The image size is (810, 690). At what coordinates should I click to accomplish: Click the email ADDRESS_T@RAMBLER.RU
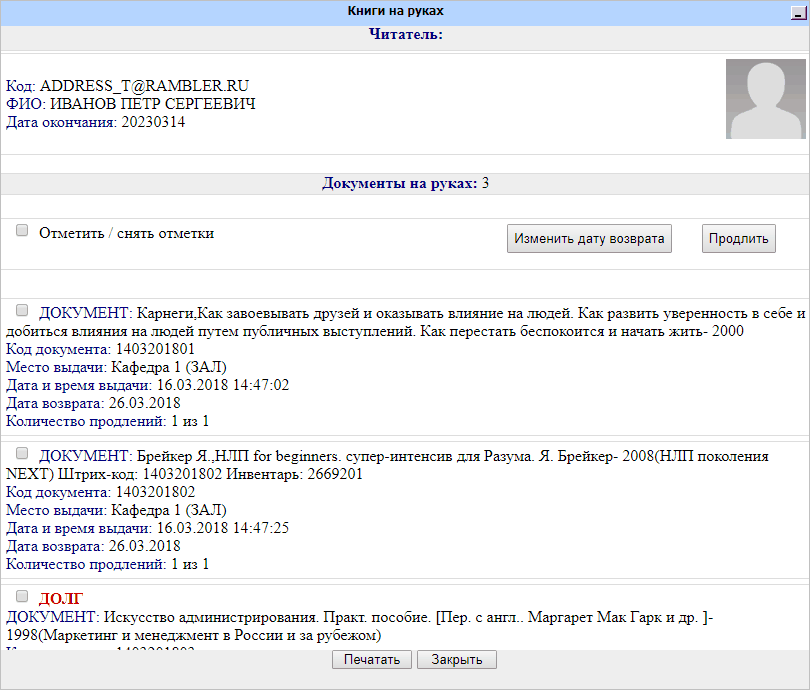148,86
